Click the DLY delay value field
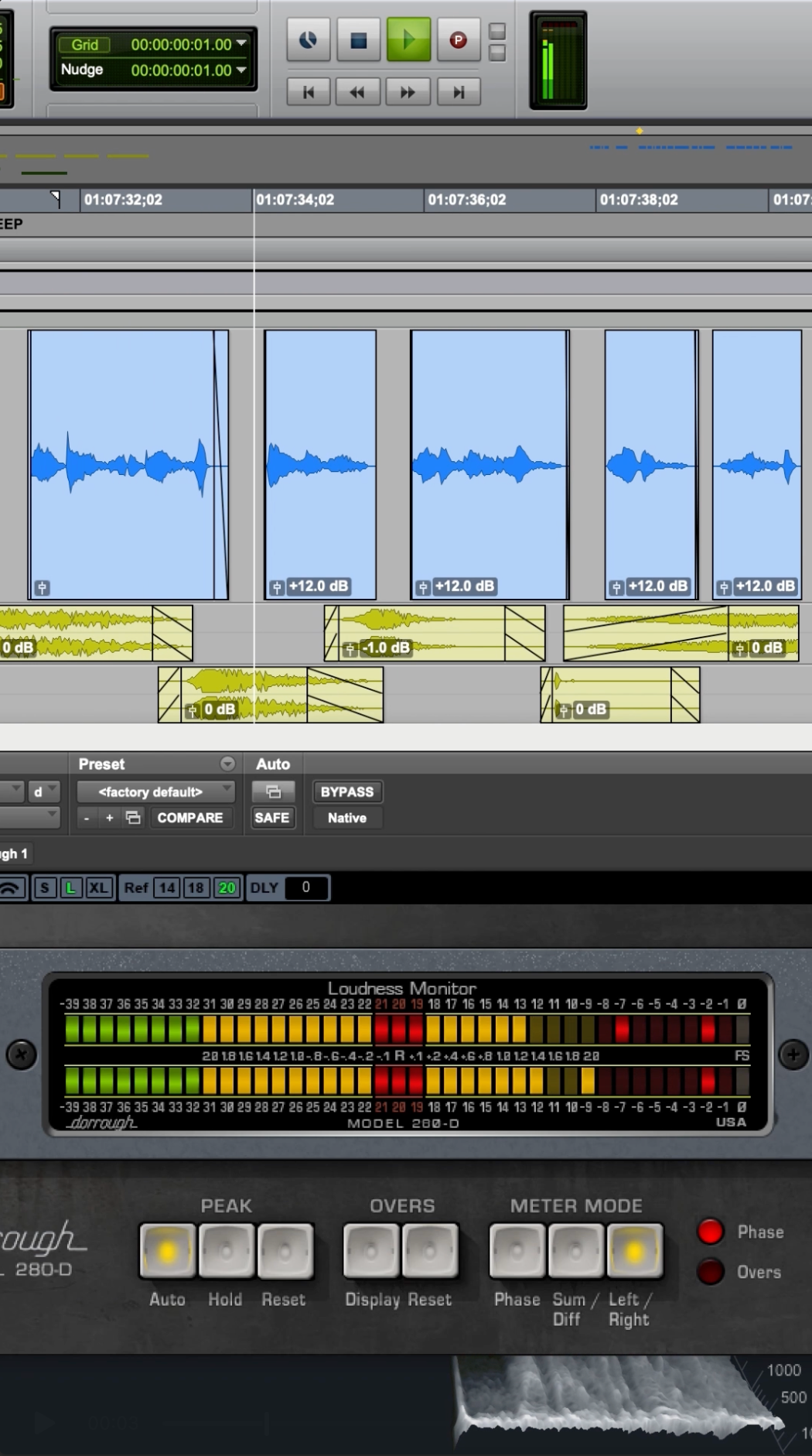The width and height of the screenshot is (812, 1456). (x=305, y=887)
